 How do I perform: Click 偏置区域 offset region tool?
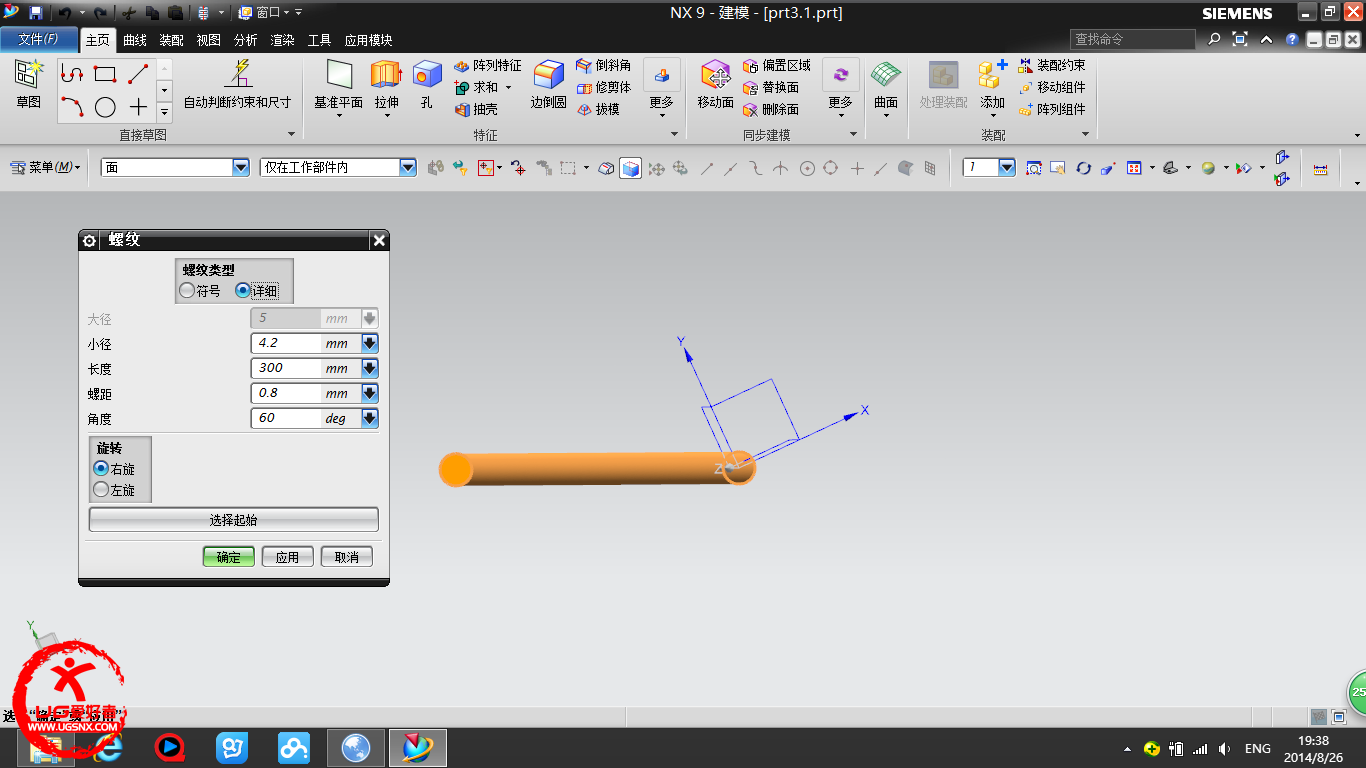coord(777,65)
